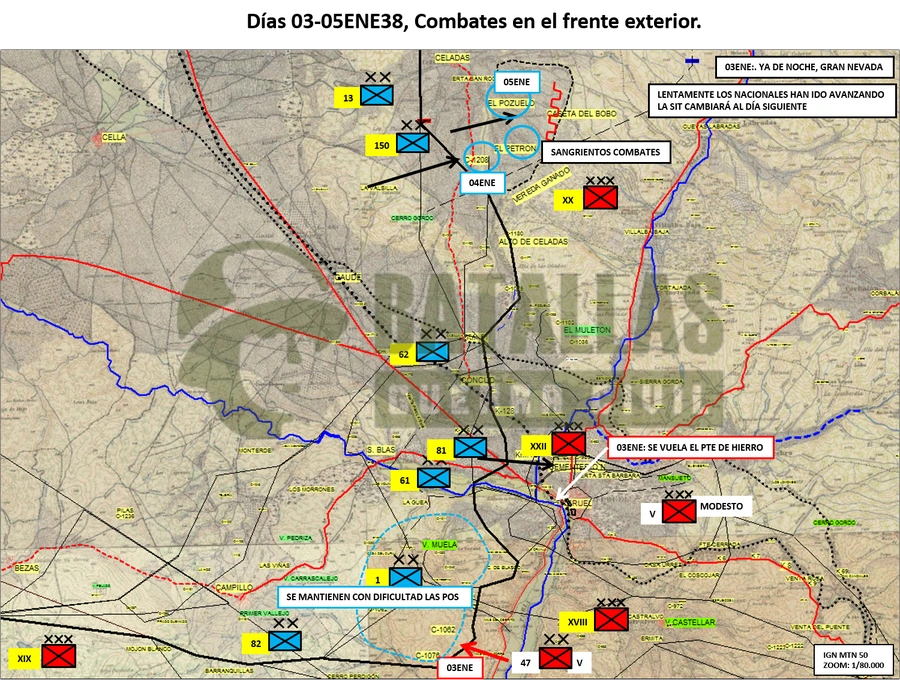This screenshot has width=900, height=680.
Task: Click the blue unit symbol beside label 13
Action: click(x=377, y=95)
